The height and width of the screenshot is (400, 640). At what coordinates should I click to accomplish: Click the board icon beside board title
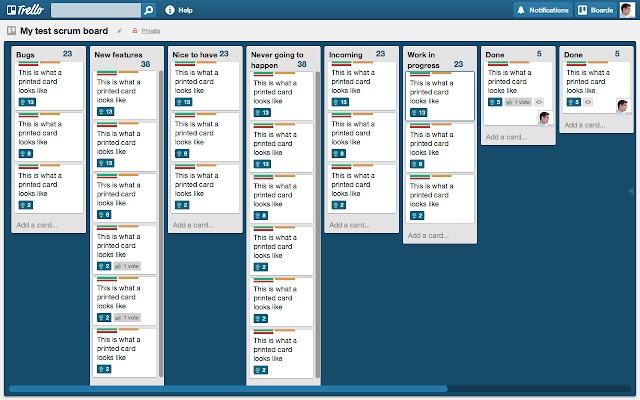11,31
